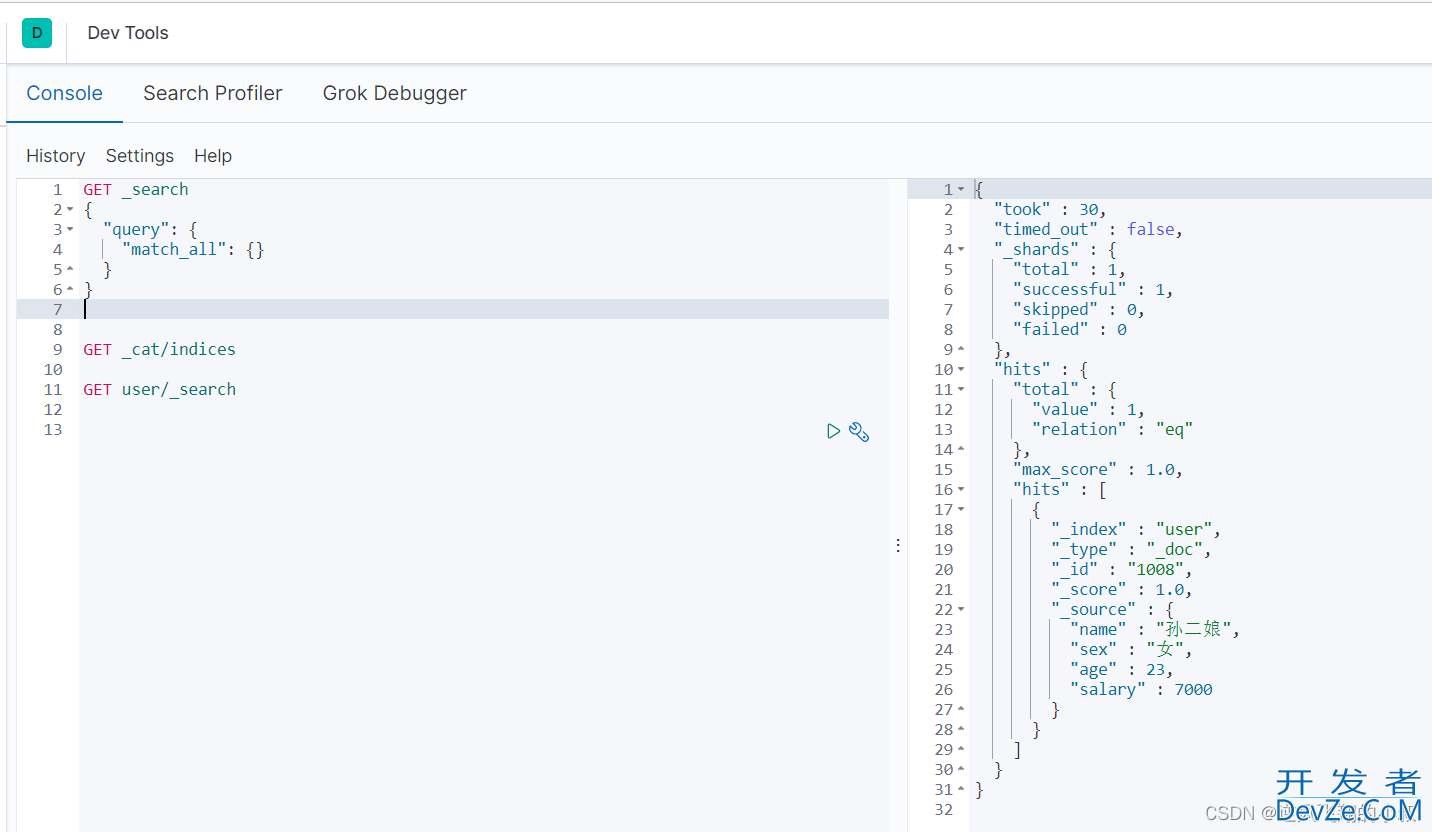
Task: Collapse the response root fold on line 1
Action: (x=961, y=190)
